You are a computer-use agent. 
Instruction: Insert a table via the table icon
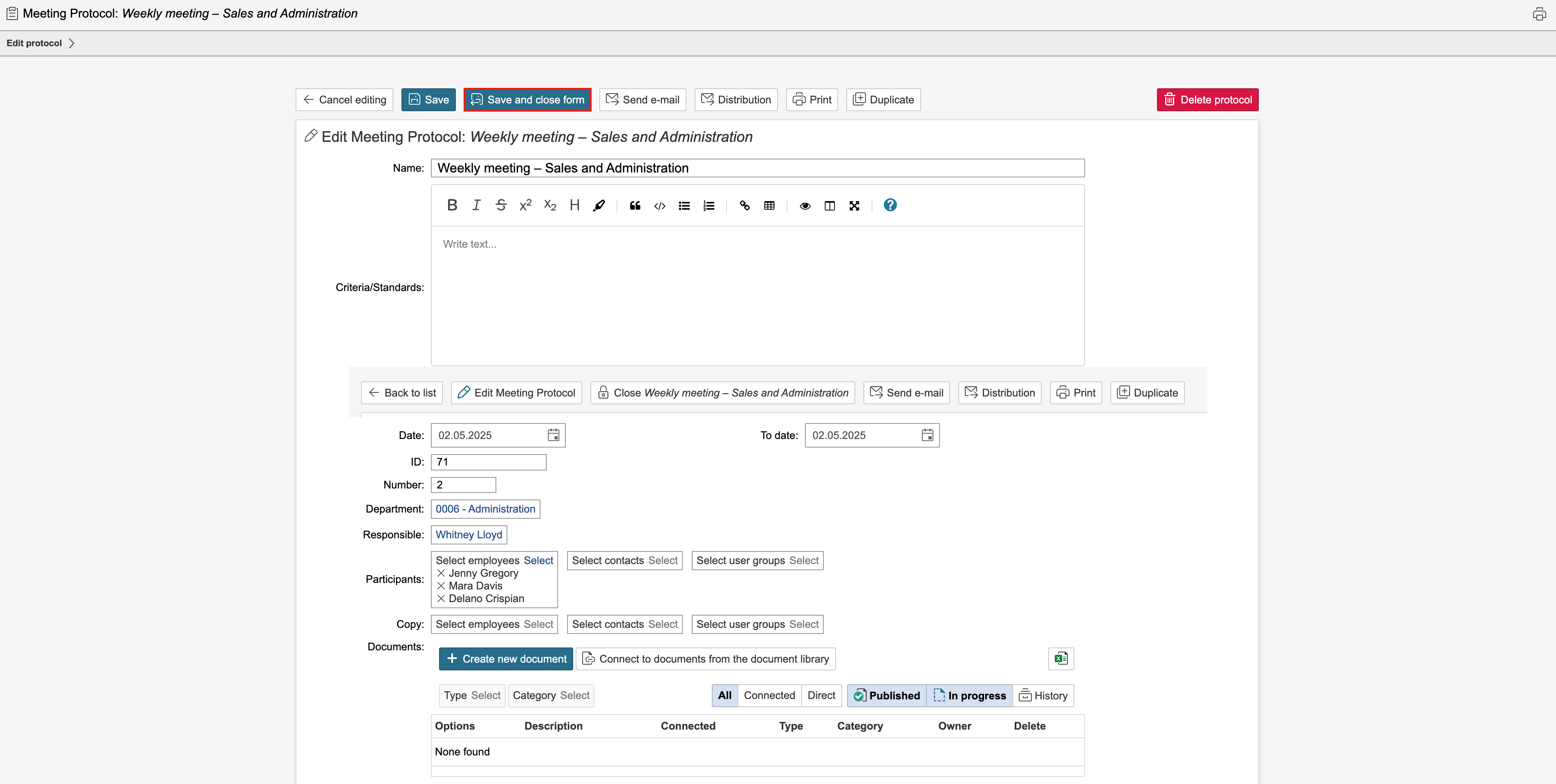769,206
